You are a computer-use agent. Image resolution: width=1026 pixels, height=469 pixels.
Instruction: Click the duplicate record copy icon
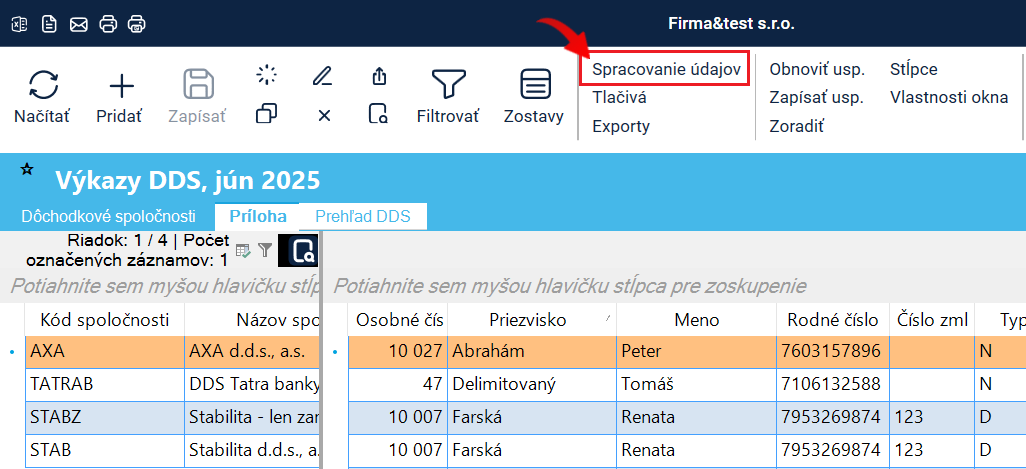266,114
